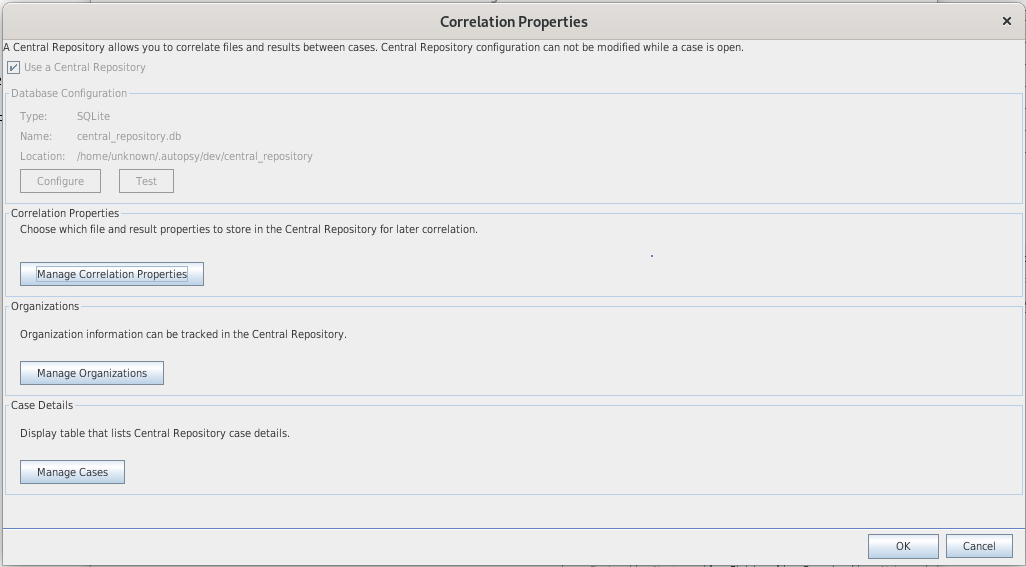Screen dimensions: 1026x567
Task: Open Manage Correlation Properties
Action: 112,274
